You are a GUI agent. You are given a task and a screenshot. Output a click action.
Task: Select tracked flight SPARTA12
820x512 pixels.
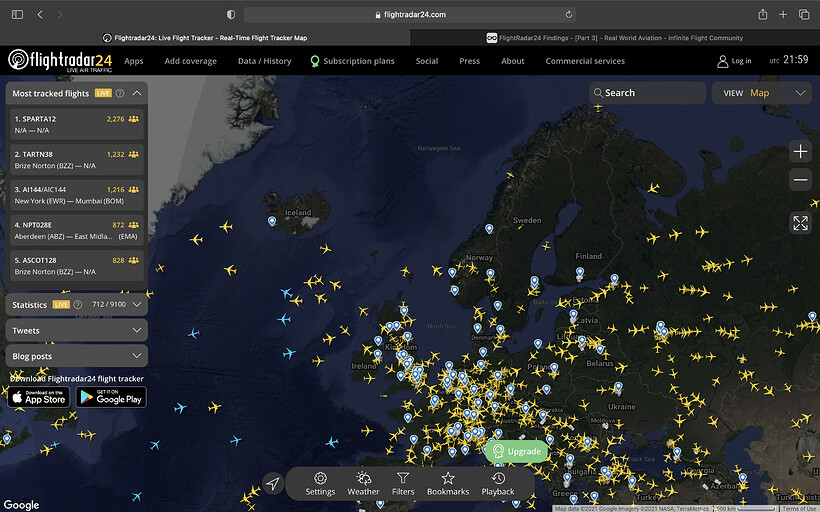point(77,124)
